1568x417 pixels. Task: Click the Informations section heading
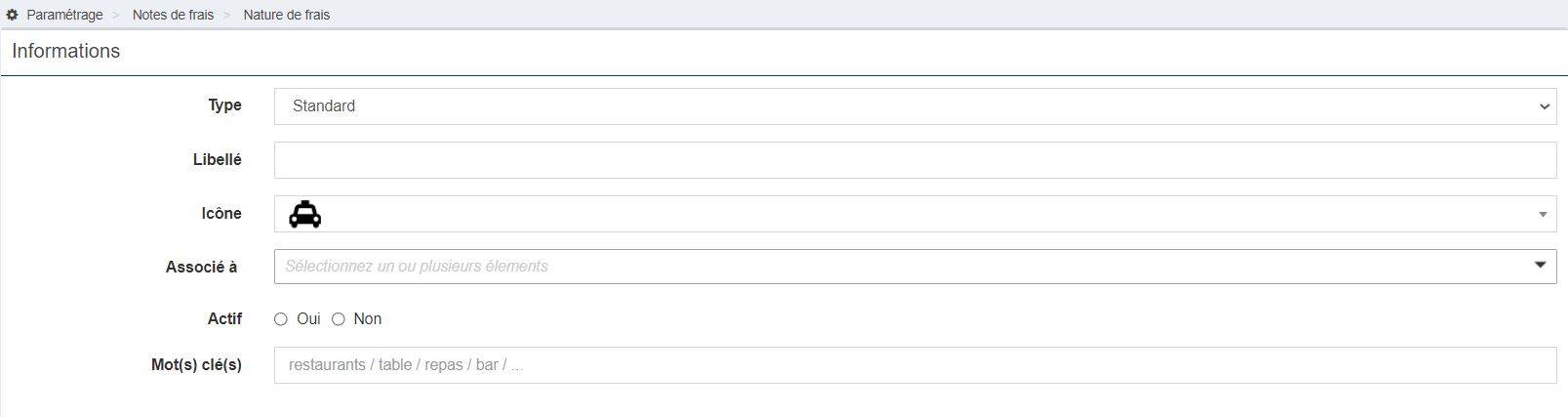(66, 51)
